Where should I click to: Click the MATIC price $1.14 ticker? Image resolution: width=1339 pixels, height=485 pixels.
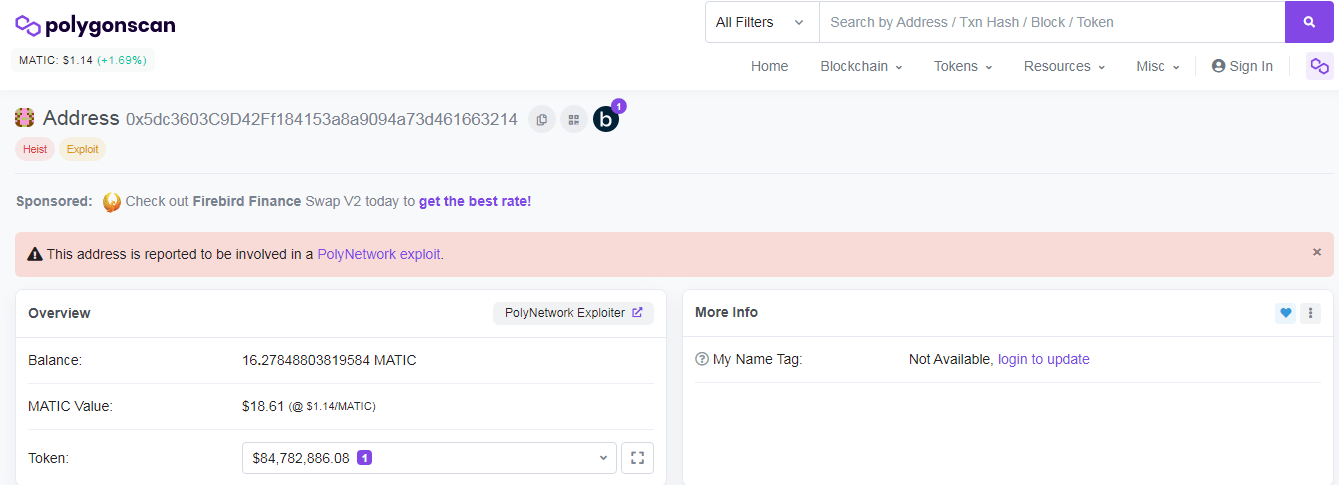83,60
